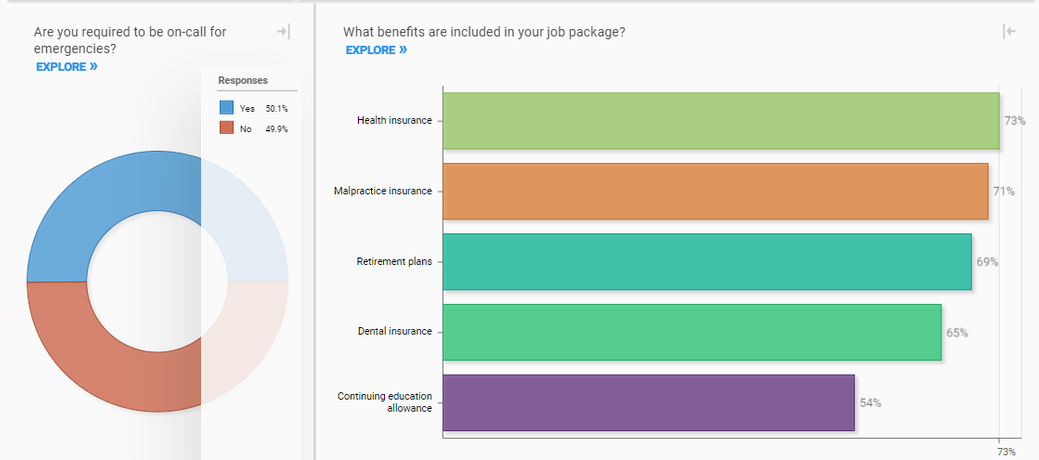Select the No 49.9% legend entry
This screenshot has width=1039, height=460.
tap(262, 128)
